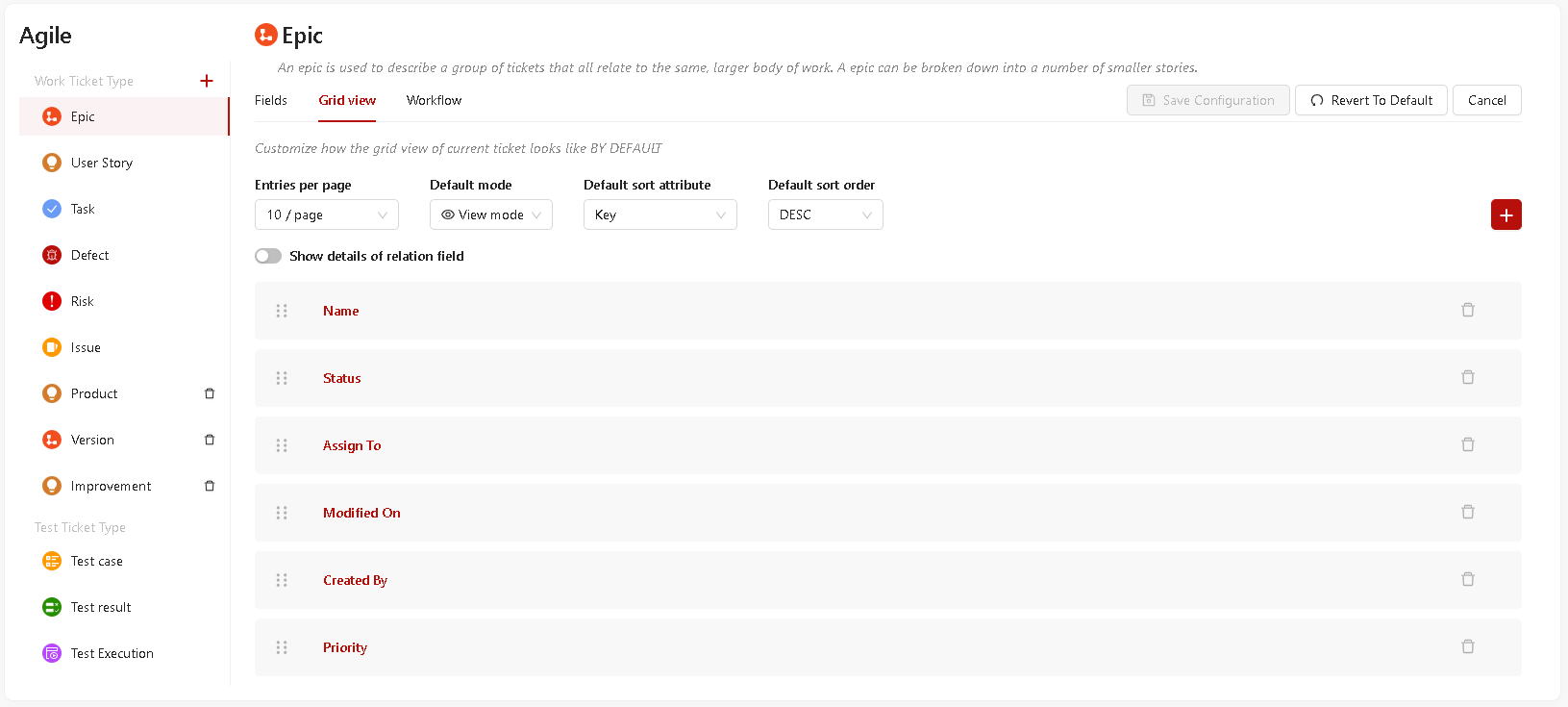
Task: Click the Issue icon in sidebar
Action: 52,347
